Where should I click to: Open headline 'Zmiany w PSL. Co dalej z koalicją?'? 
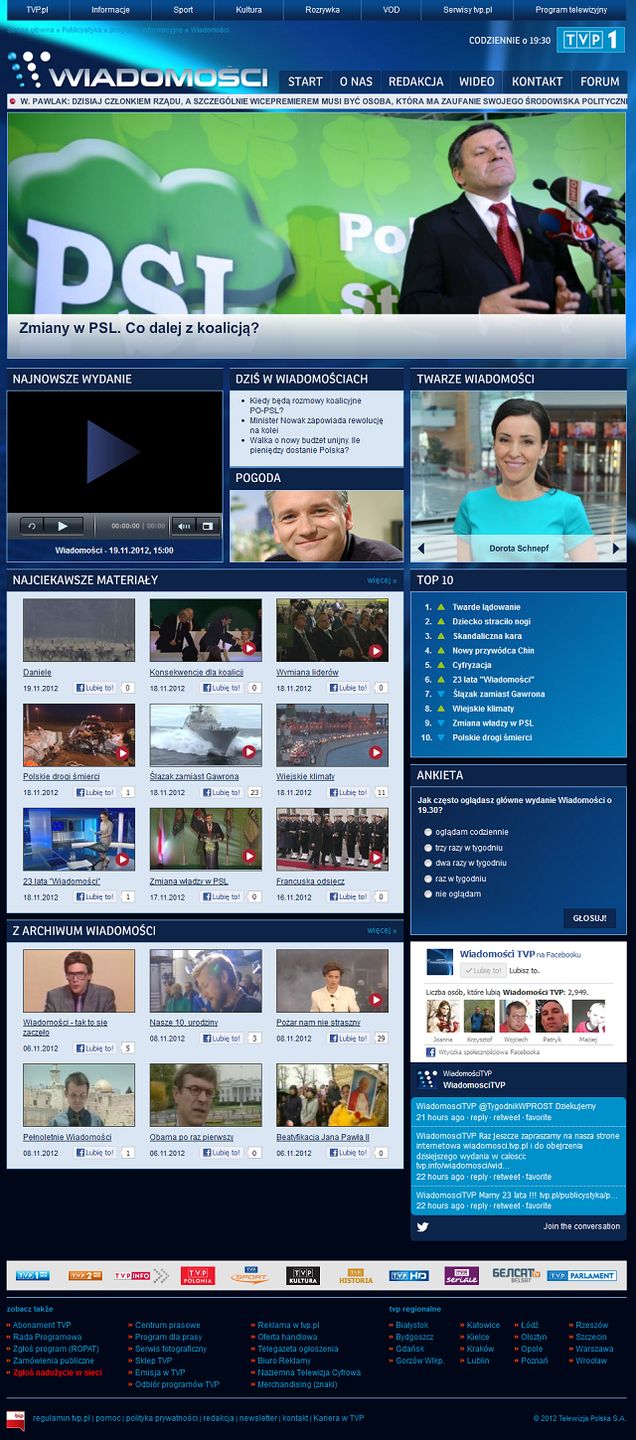coord(139,327)
